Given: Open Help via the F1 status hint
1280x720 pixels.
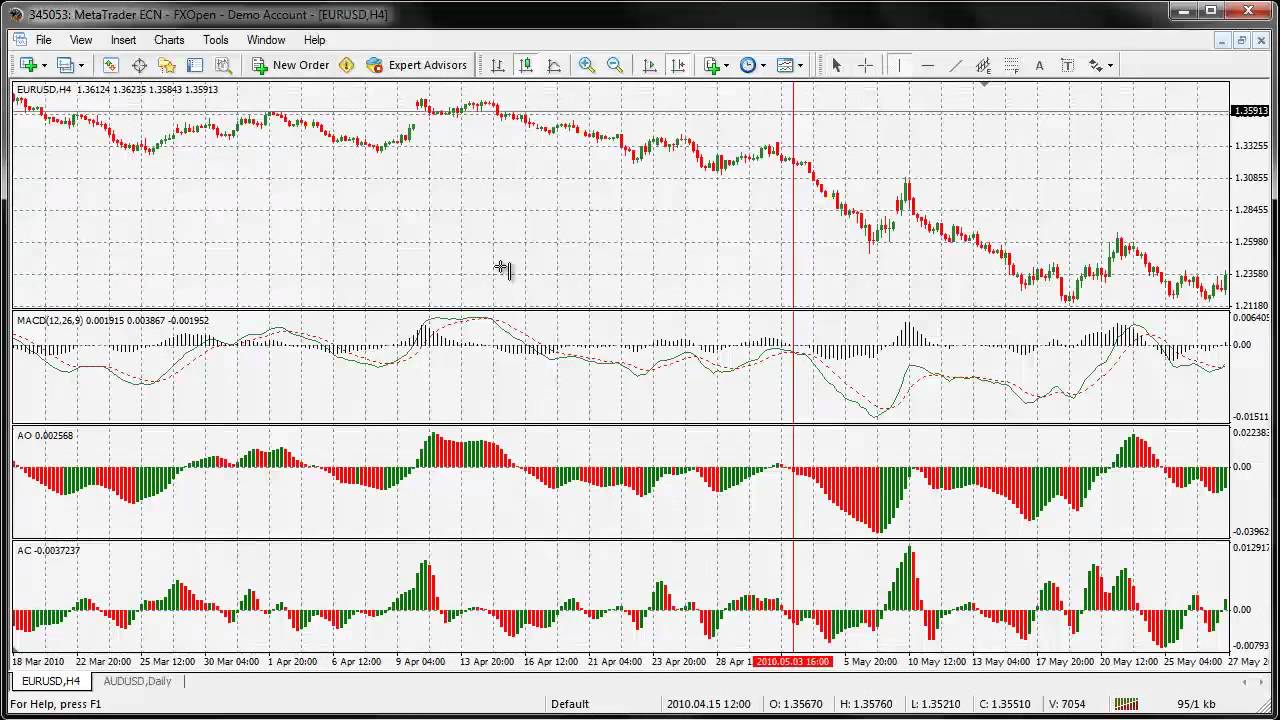Looking at the screenshot, I should pyautogui.click(x=56, y=704).
